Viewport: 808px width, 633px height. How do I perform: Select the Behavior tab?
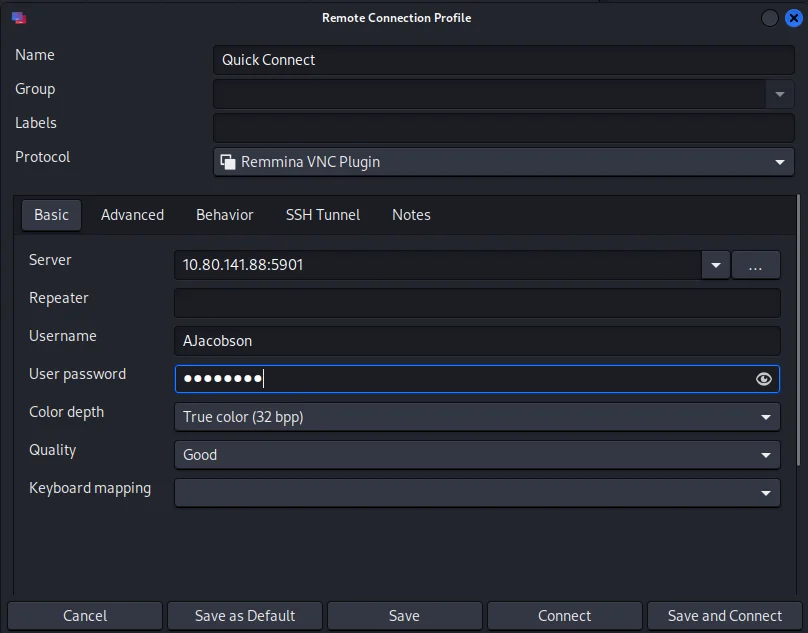[x=224, y=215]
